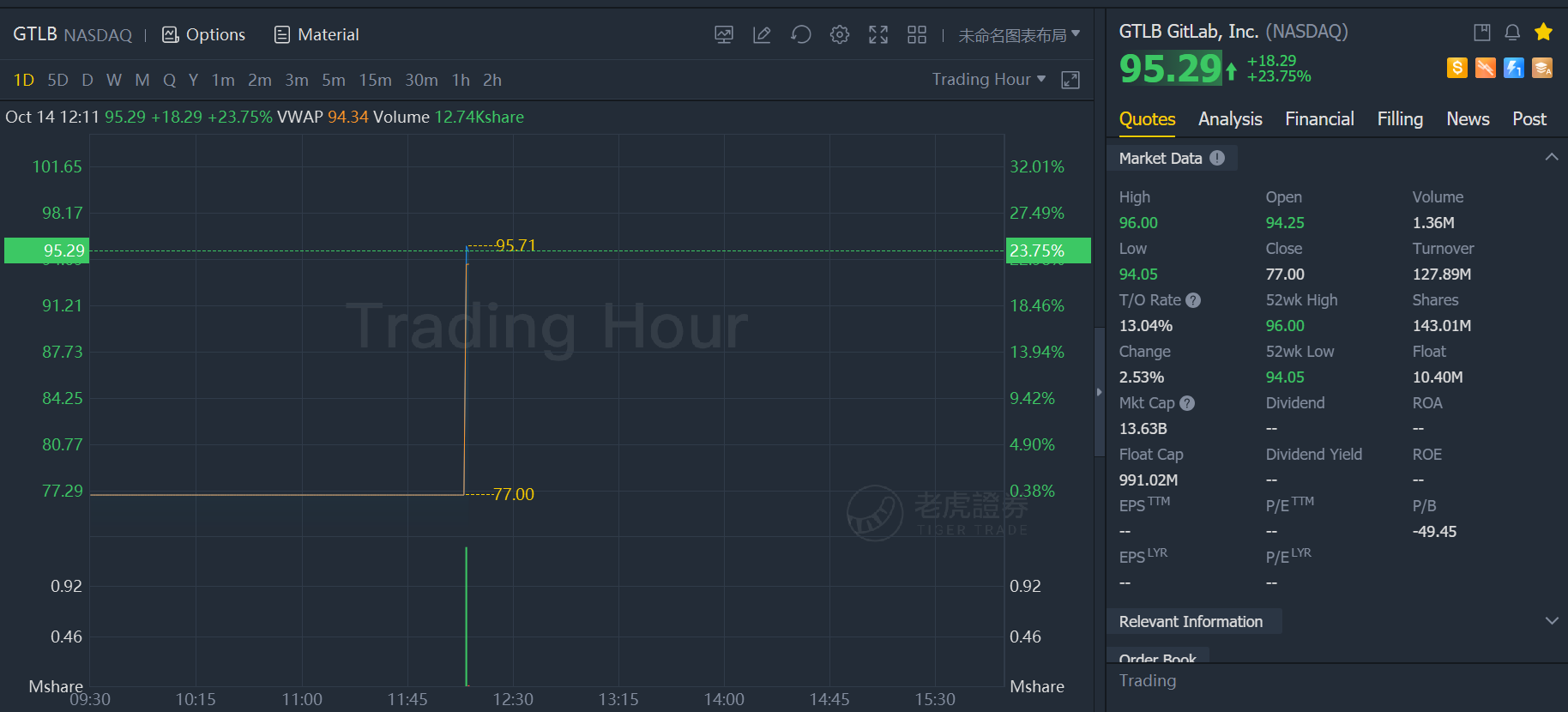Expand chart with the pop-out icon
Image resolution: width=1568 pixels, height=712 pixels.
1070,80
